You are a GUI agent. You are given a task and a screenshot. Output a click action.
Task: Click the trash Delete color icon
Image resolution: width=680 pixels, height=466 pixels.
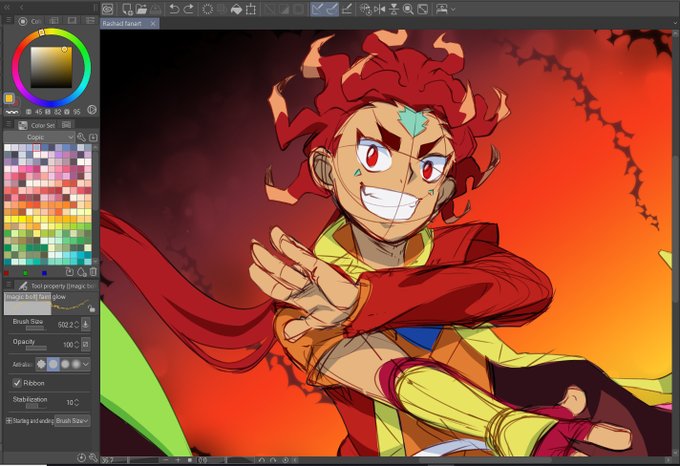click(93, 272)
